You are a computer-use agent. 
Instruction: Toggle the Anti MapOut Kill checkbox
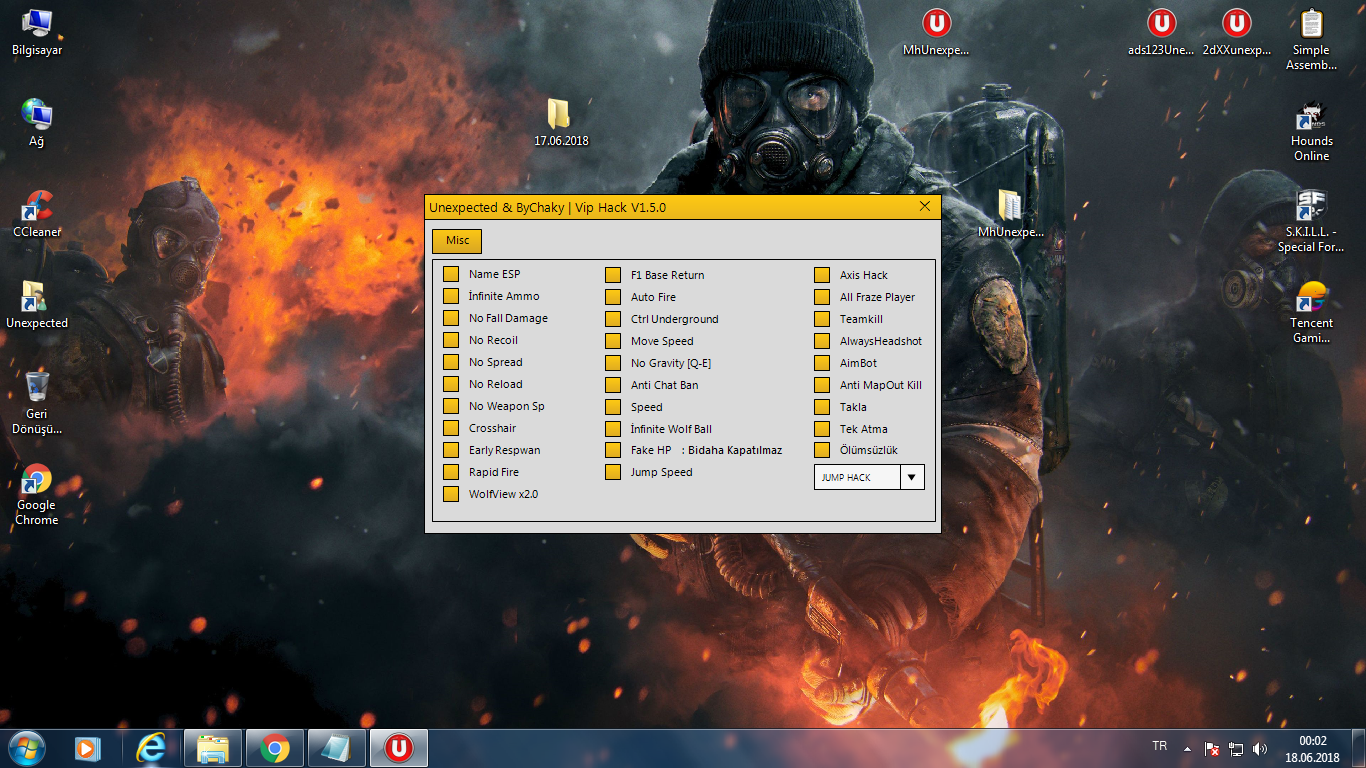coord(822,385)
